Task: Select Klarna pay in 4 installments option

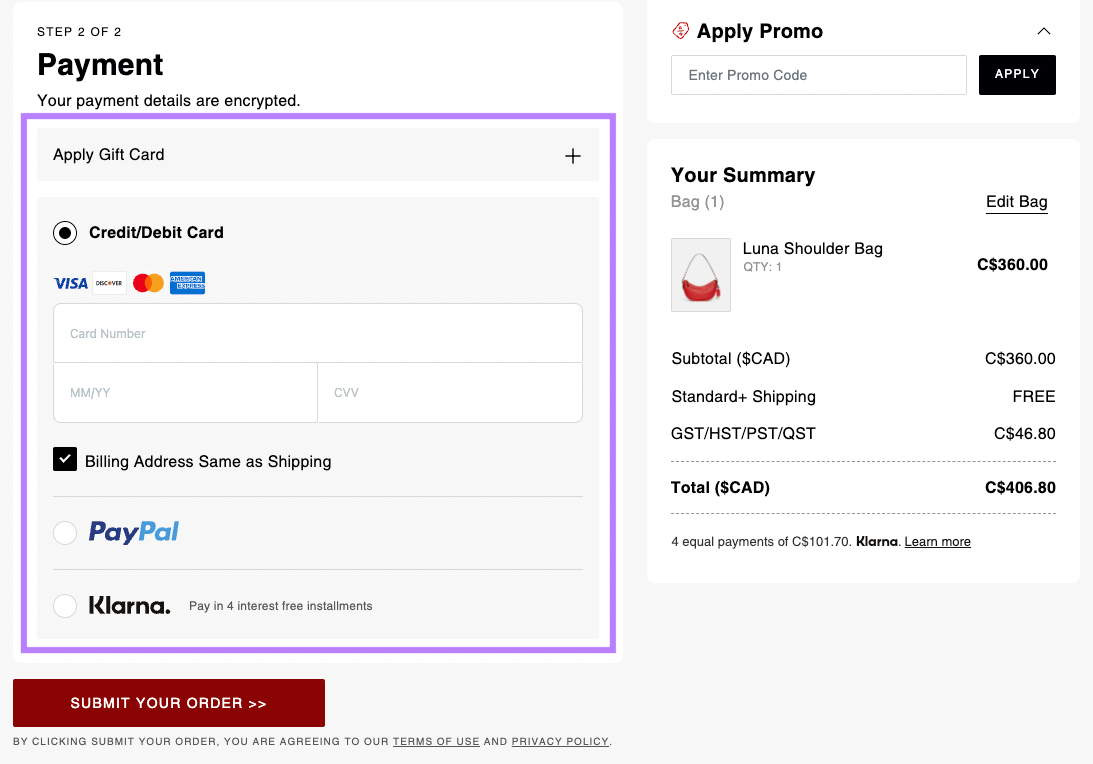Action: coord(65,605)
